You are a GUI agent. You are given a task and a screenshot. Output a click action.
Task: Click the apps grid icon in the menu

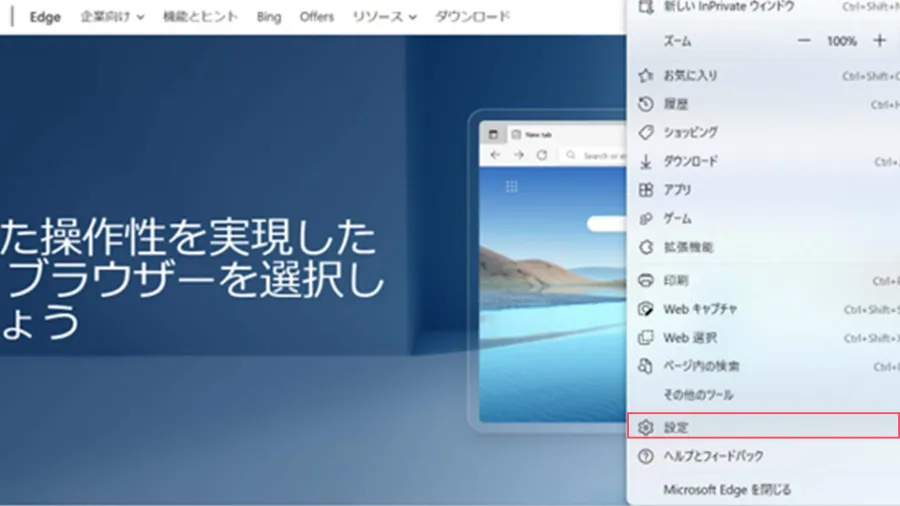646,190
